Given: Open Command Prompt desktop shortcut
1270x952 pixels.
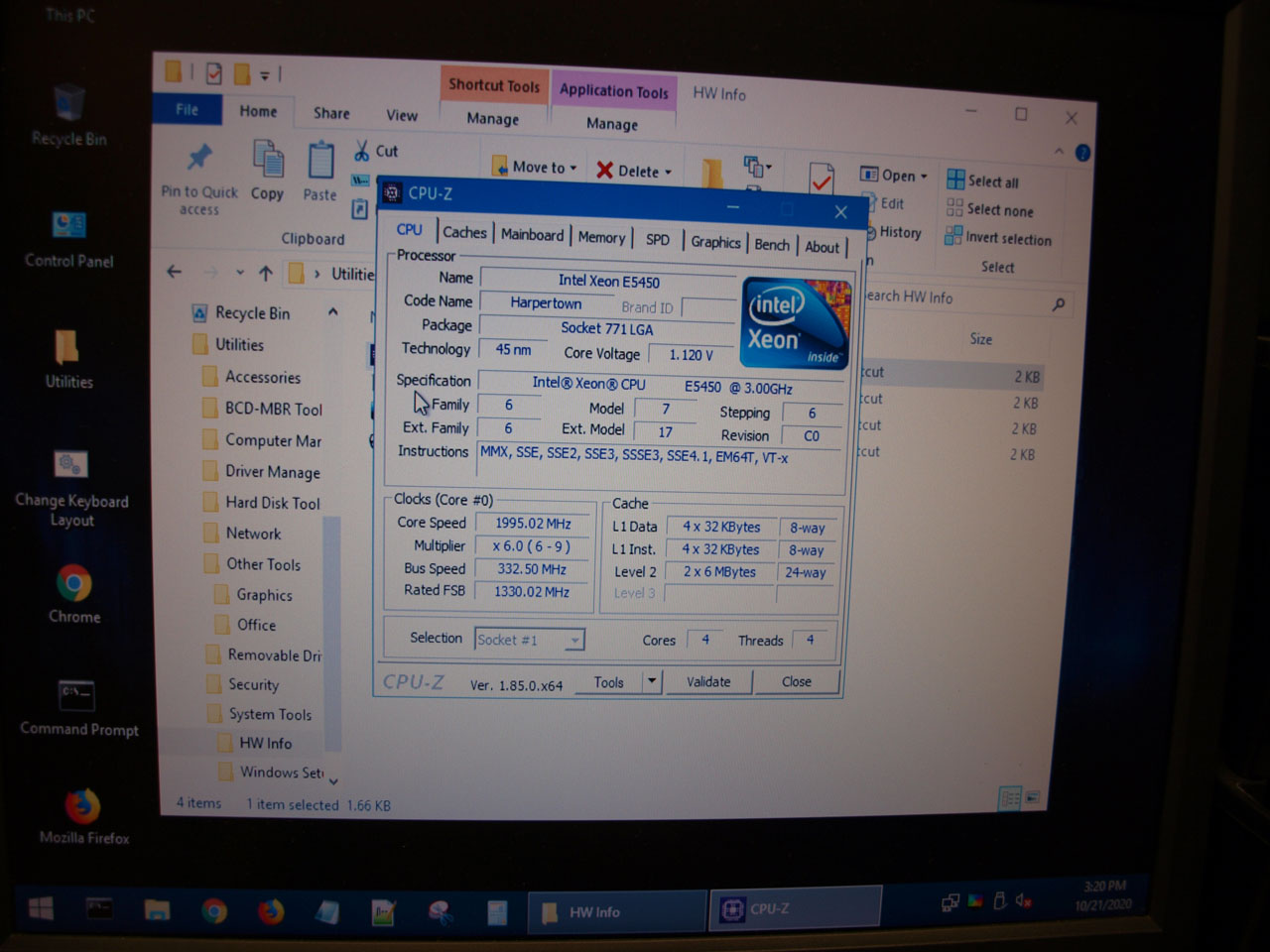Looking at the screenshot, I should coord(78,708).
